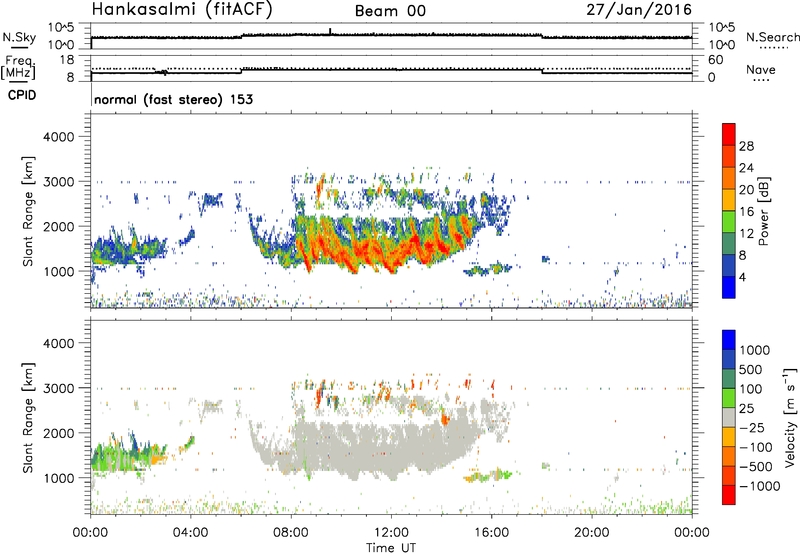
Task: Click the '28' value on Power color bar
Action: point(746,146)
